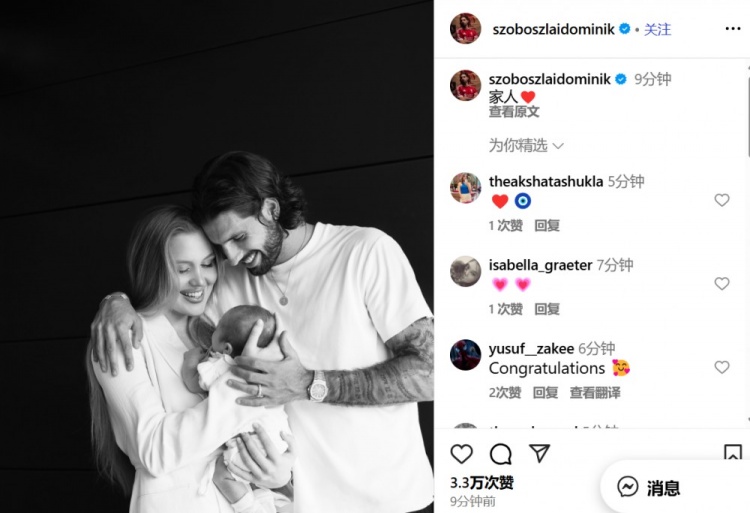The width and height of the screenshot is (750, 513).
Task: Follow the account with 关注
Action: [x=657, y=30]
